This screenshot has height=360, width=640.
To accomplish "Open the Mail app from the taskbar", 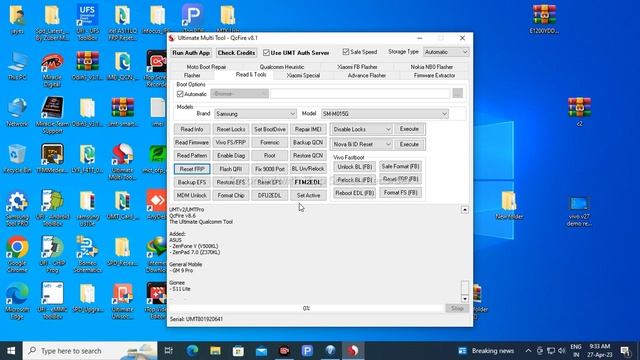I will coord(261,351).
